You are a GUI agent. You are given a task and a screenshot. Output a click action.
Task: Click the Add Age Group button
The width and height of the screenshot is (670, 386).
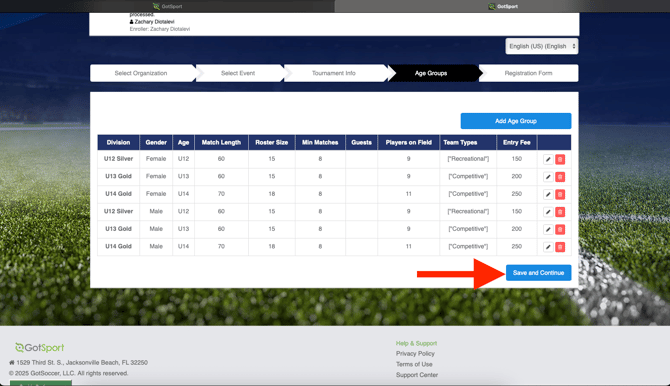516,121
